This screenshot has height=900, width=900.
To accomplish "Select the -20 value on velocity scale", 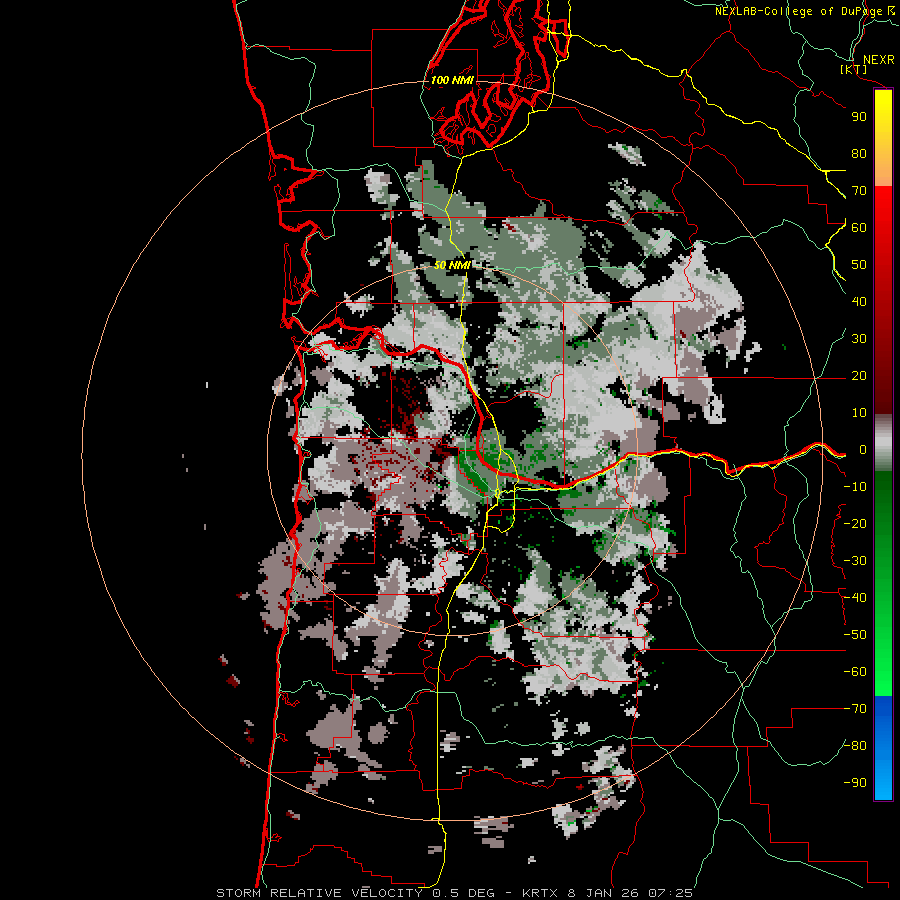I will tap(855, 524).
